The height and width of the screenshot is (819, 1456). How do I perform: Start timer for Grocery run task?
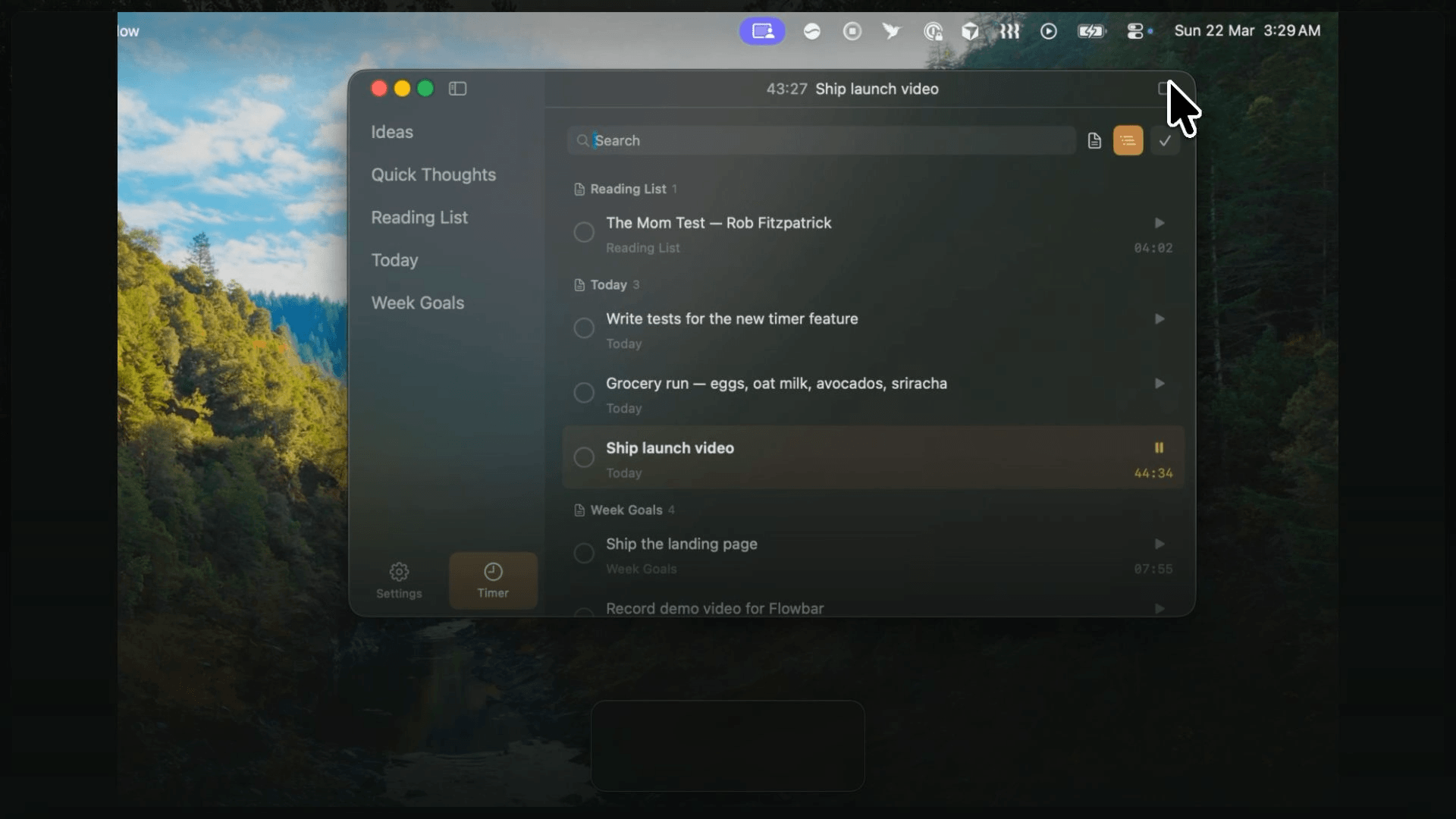1159,384
